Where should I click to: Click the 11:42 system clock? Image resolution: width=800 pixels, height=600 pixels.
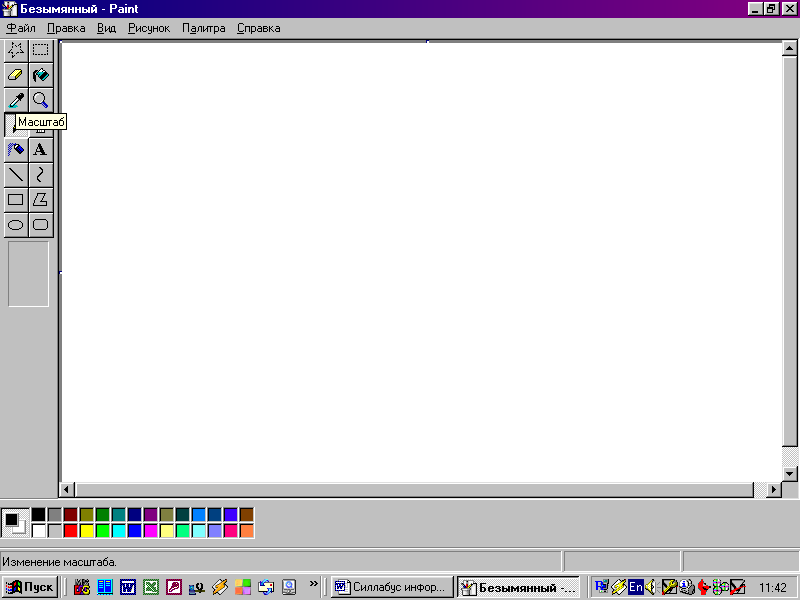pyautogui.click(x=773, y=588)
